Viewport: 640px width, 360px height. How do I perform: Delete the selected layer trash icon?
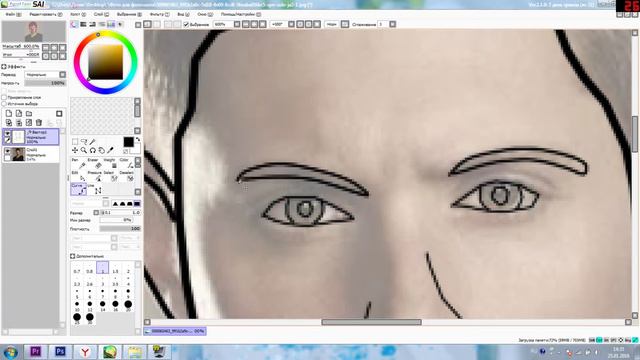coord(39,122)
